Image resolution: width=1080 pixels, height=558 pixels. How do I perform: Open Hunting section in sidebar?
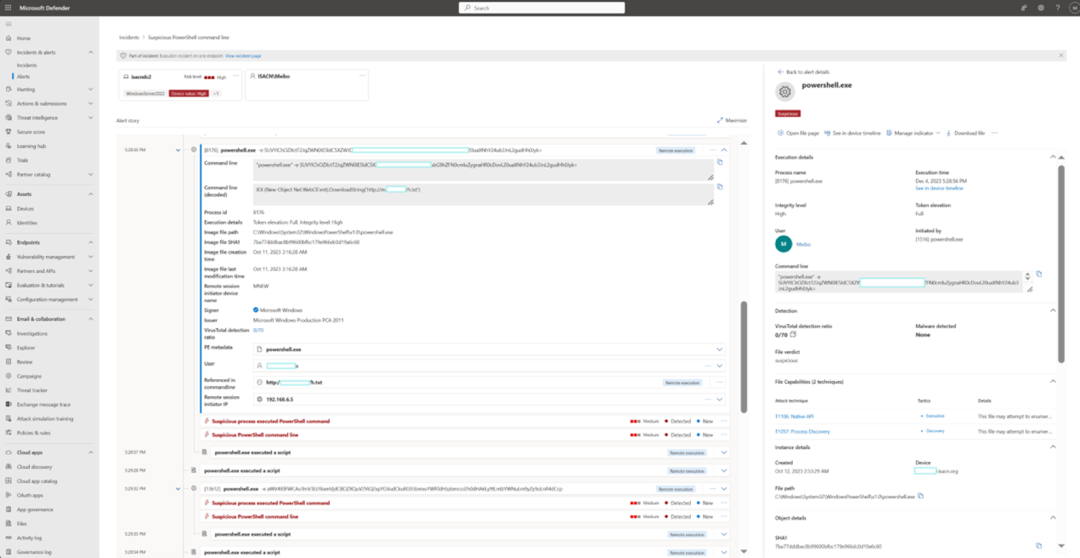[26, 90]
